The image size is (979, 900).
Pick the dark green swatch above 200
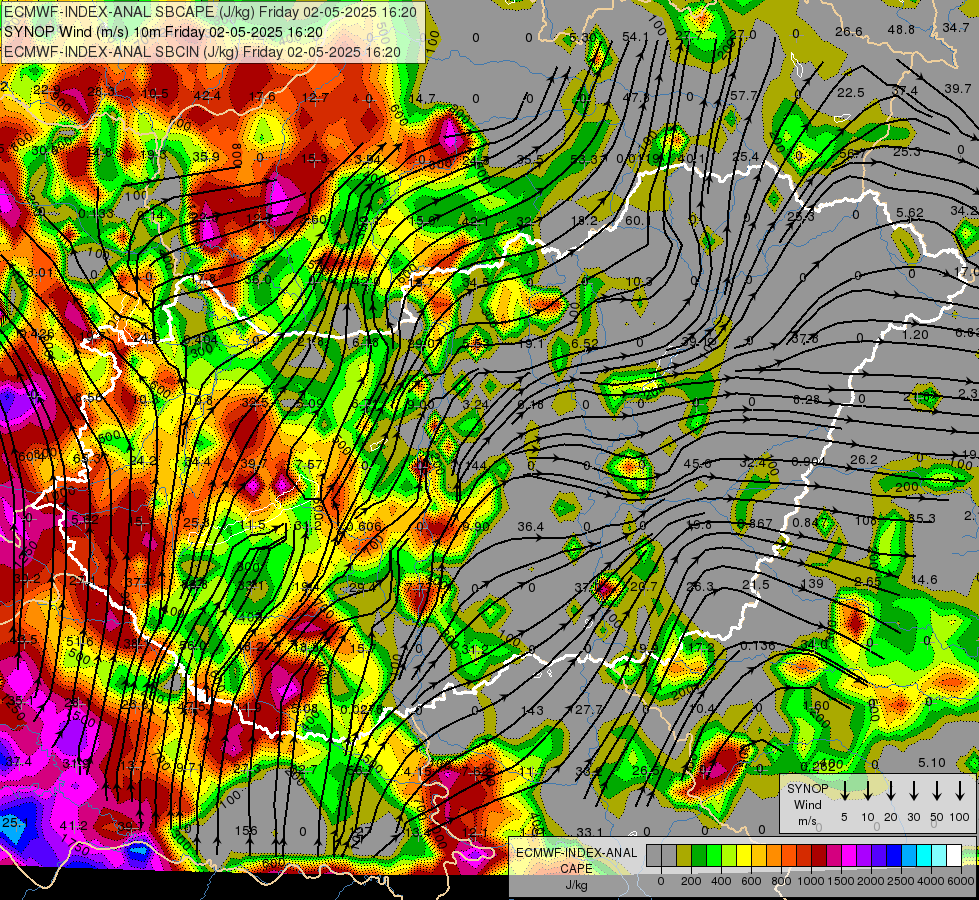pos(699,856)
